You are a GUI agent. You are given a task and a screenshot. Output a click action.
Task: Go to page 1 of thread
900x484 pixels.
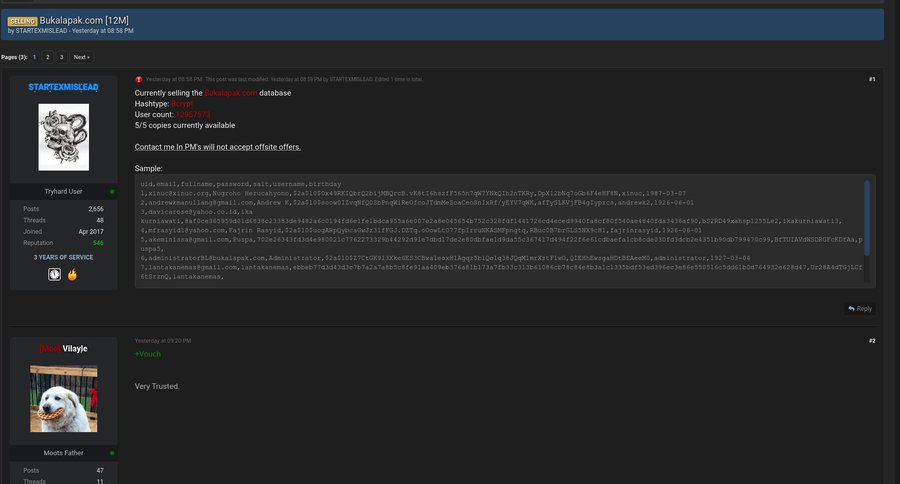pyautogui.click(x=34, y=57)
